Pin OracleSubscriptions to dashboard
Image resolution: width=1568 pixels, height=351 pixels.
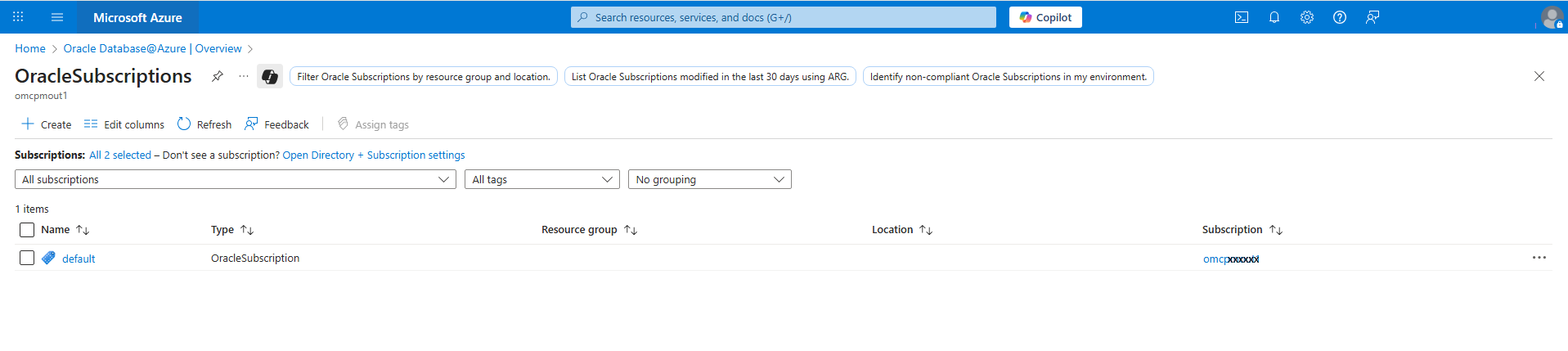pyautogui.click(x=218, y=76)
